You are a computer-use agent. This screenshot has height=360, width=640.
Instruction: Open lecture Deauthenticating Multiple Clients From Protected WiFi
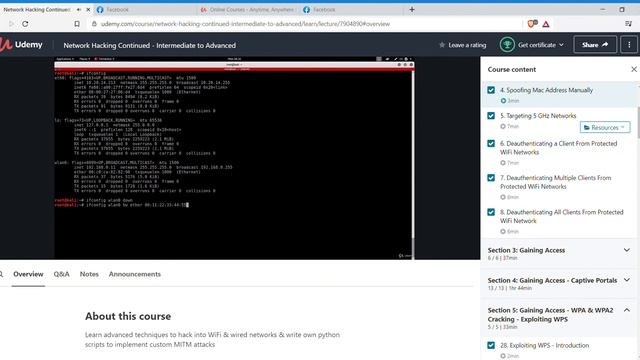(556, 182)
